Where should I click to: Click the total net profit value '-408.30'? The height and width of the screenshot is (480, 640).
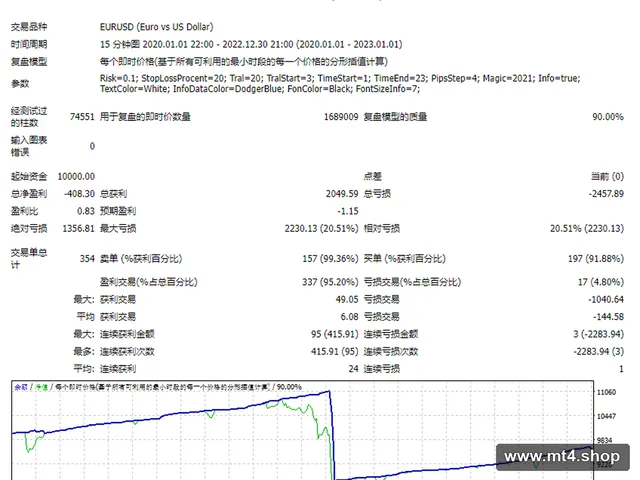point(79,193)
